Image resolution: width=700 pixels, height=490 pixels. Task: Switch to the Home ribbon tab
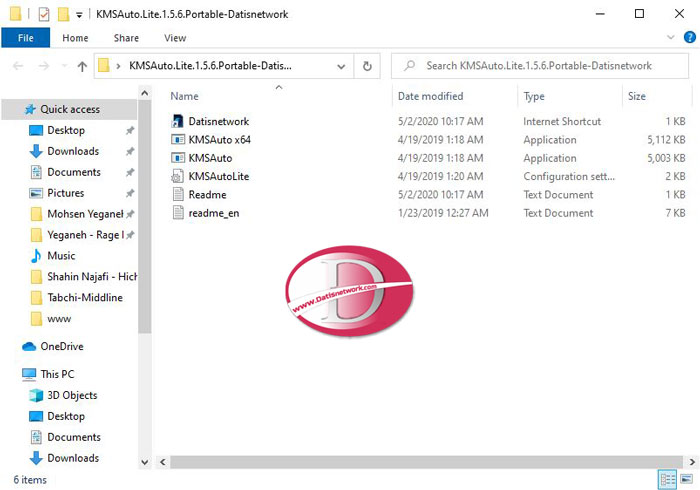(75, 38)
